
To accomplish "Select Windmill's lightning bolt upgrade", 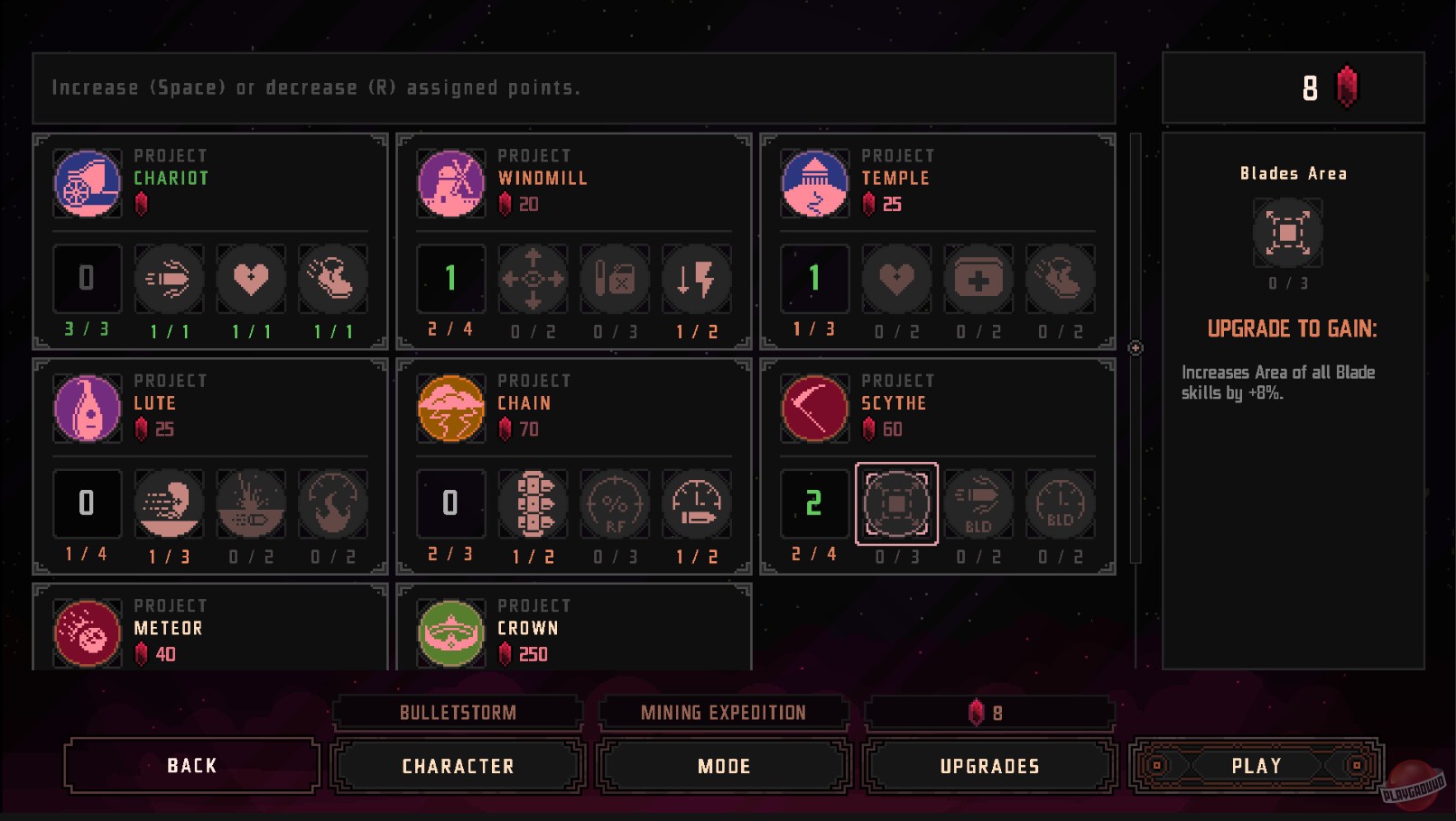I will [x=696, y=279].
